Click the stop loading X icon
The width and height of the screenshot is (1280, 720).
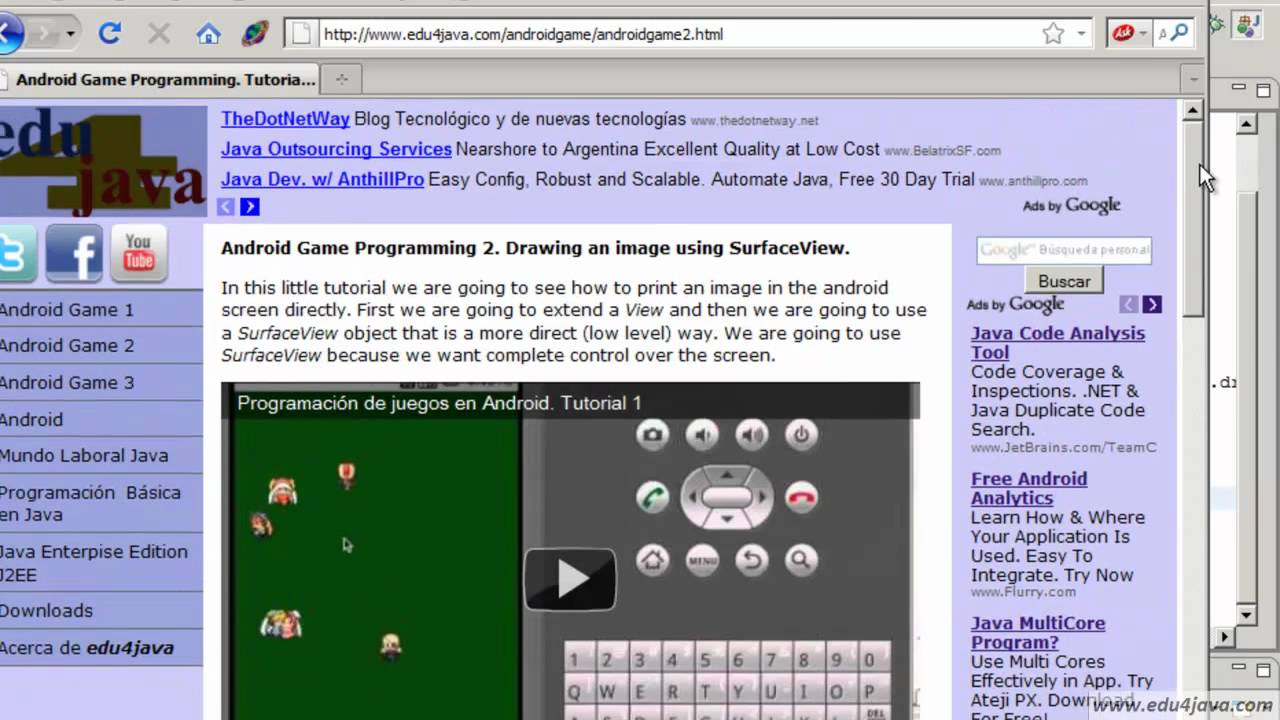point(158,34)
